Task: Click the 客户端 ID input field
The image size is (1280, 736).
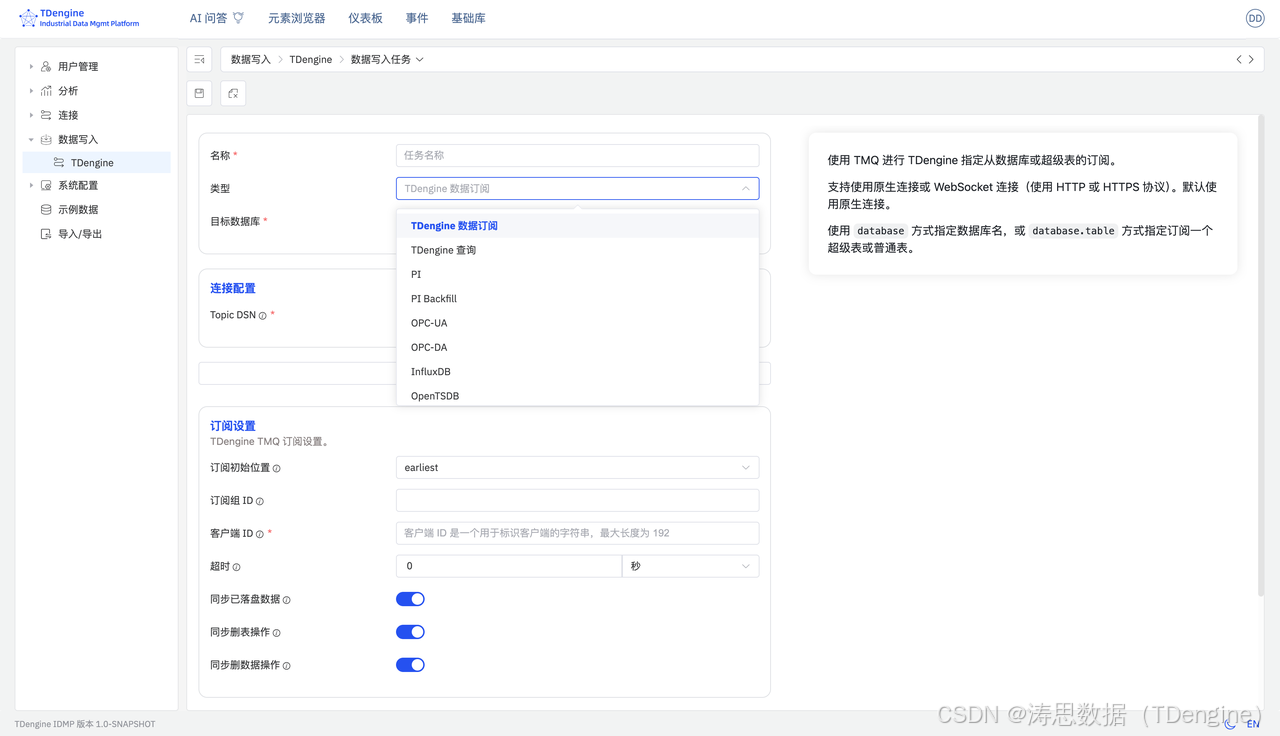Action: pyautogui.click(x=577, y=533)
